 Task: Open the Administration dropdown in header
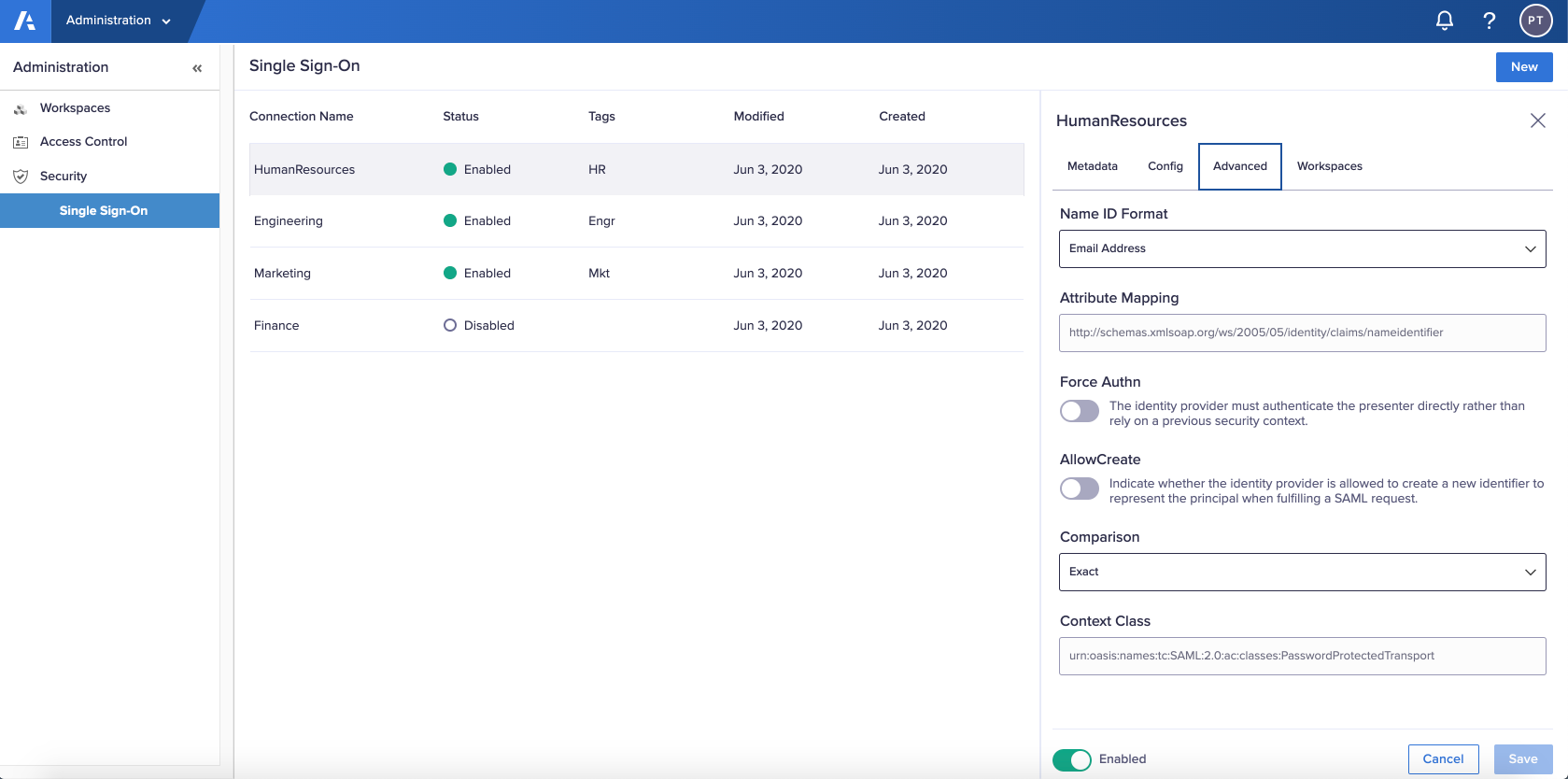click(x=119, y=21)
